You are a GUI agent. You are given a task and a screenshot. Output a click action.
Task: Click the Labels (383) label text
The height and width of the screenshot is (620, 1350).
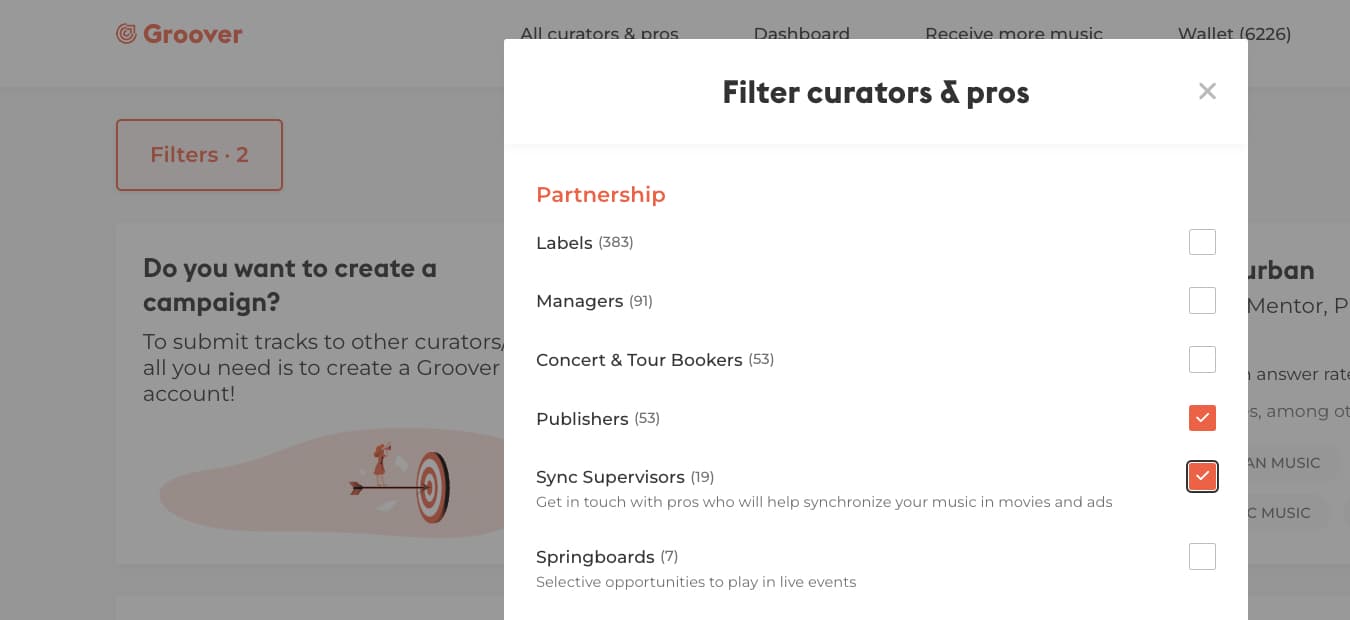(584, 243)
